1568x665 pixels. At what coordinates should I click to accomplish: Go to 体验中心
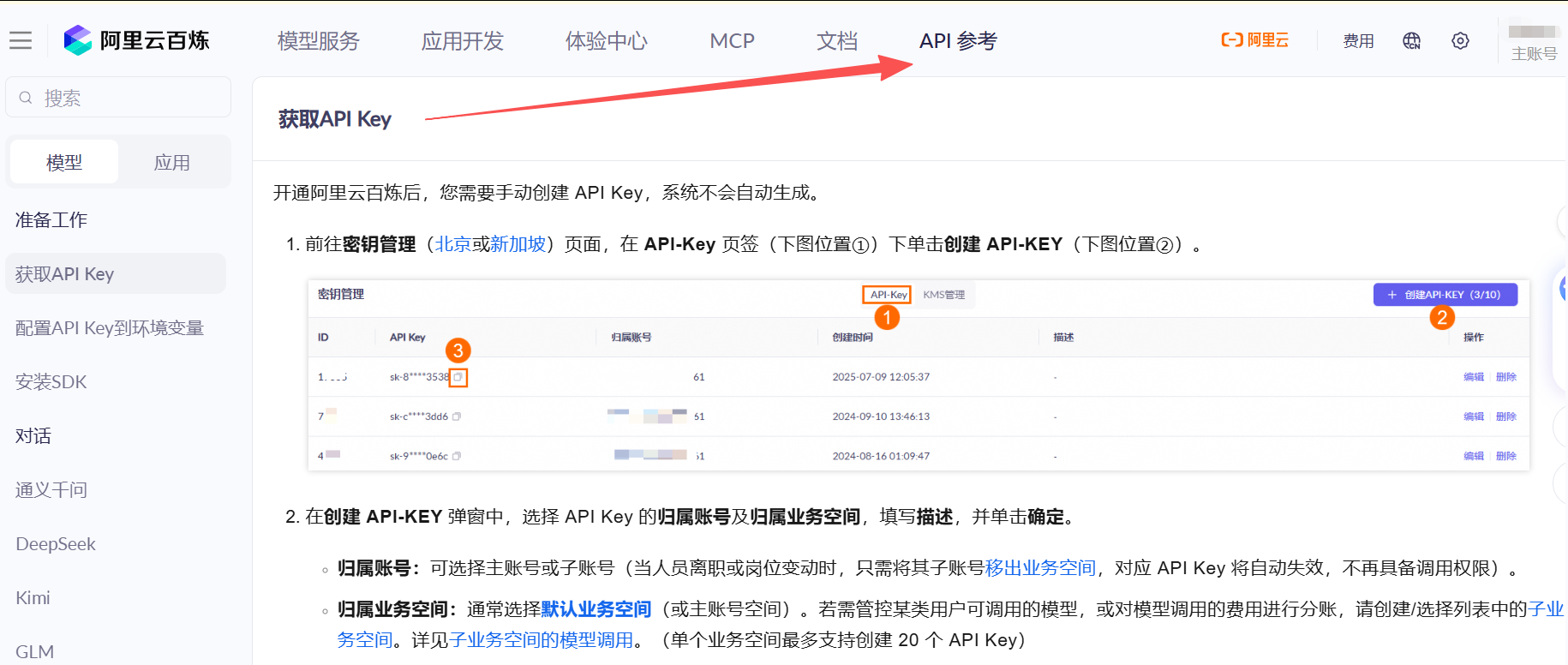(x=607, y=41)
